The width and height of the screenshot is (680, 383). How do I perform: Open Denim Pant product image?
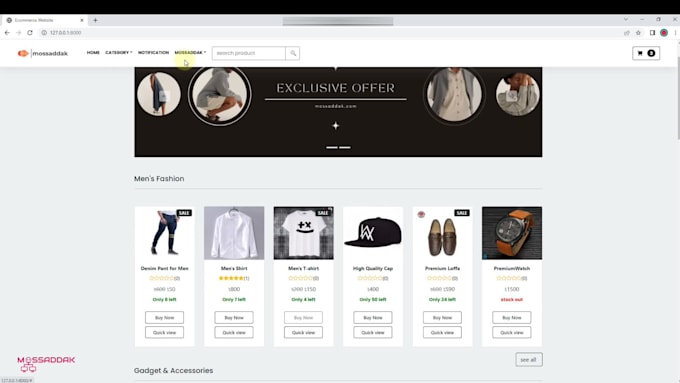[x=164, y=233]
